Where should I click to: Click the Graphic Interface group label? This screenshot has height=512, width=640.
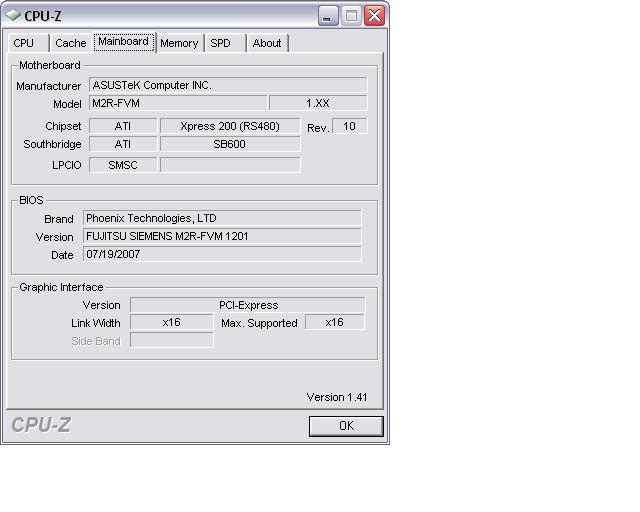pyautogui.click(x=61, y=287)
